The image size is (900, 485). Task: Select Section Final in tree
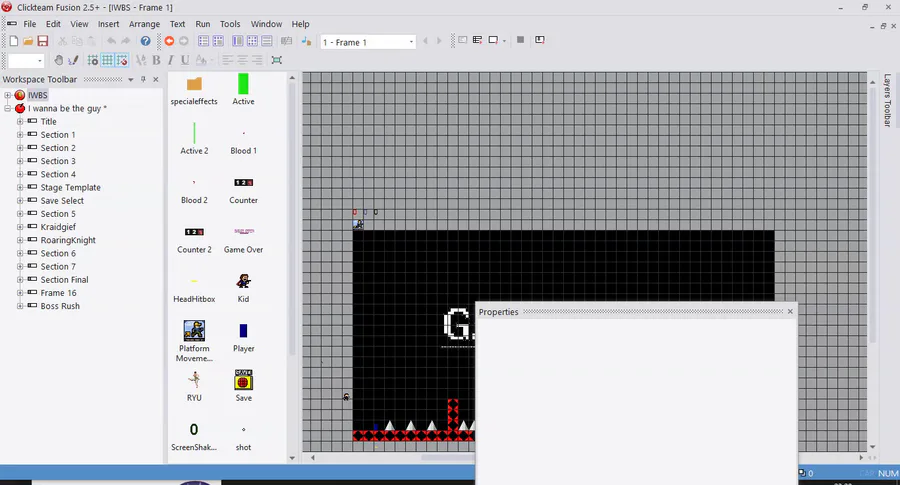[64, 280]
